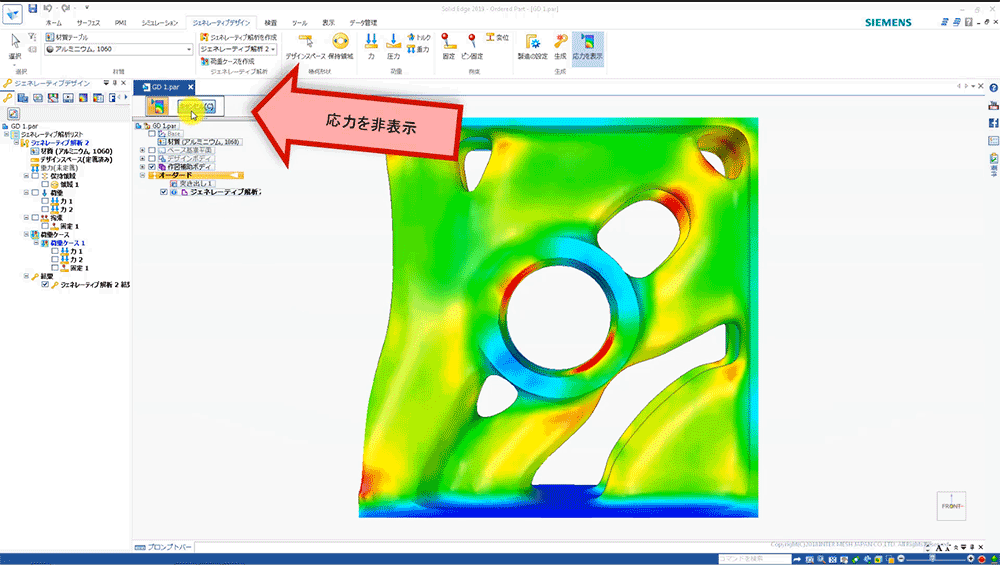Image resolution: width=1000 pixels, height=565 pixels.
Task: Select the Pin constraint (ピン固定) tool
Action: coord(472,44)
